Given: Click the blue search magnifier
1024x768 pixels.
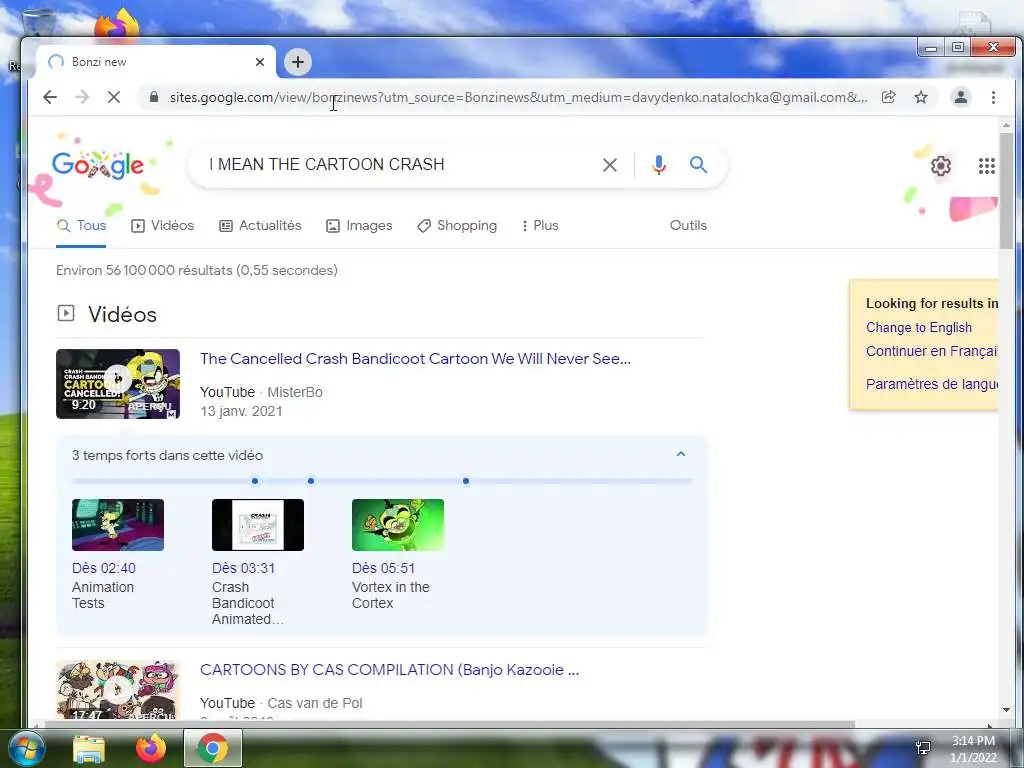Looking at the screenshot, I should 698,165.
